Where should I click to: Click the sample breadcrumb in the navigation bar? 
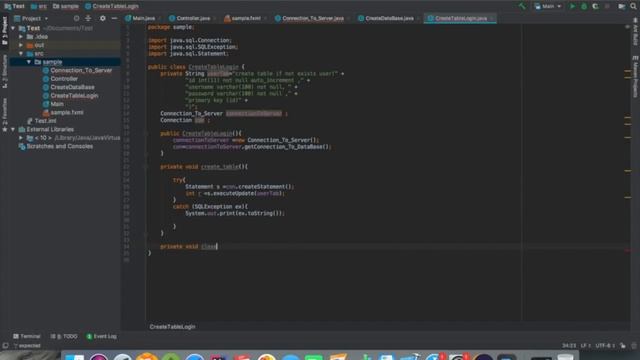66,6
